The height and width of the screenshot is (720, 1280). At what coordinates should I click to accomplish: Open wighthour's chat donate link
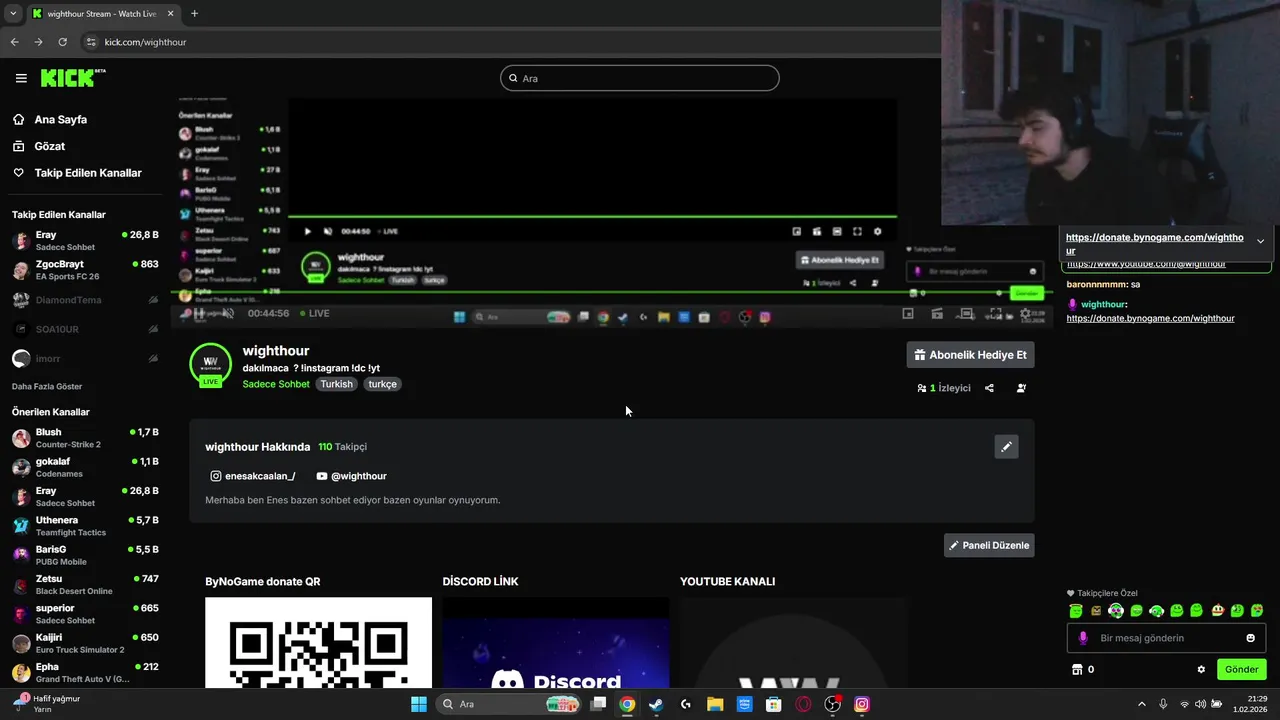coord(1150,318)
